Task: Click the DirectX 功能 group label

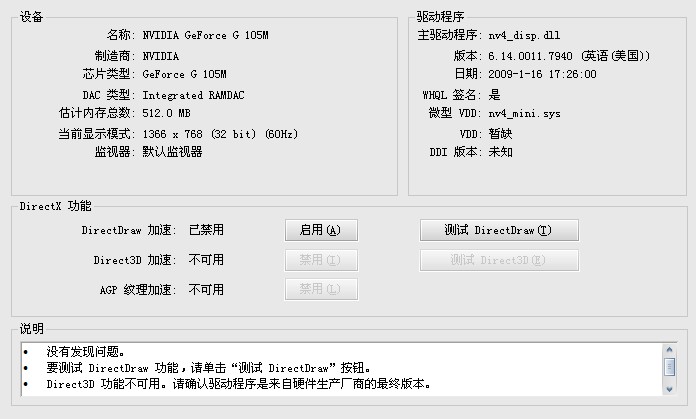Action: click(55, 206)
